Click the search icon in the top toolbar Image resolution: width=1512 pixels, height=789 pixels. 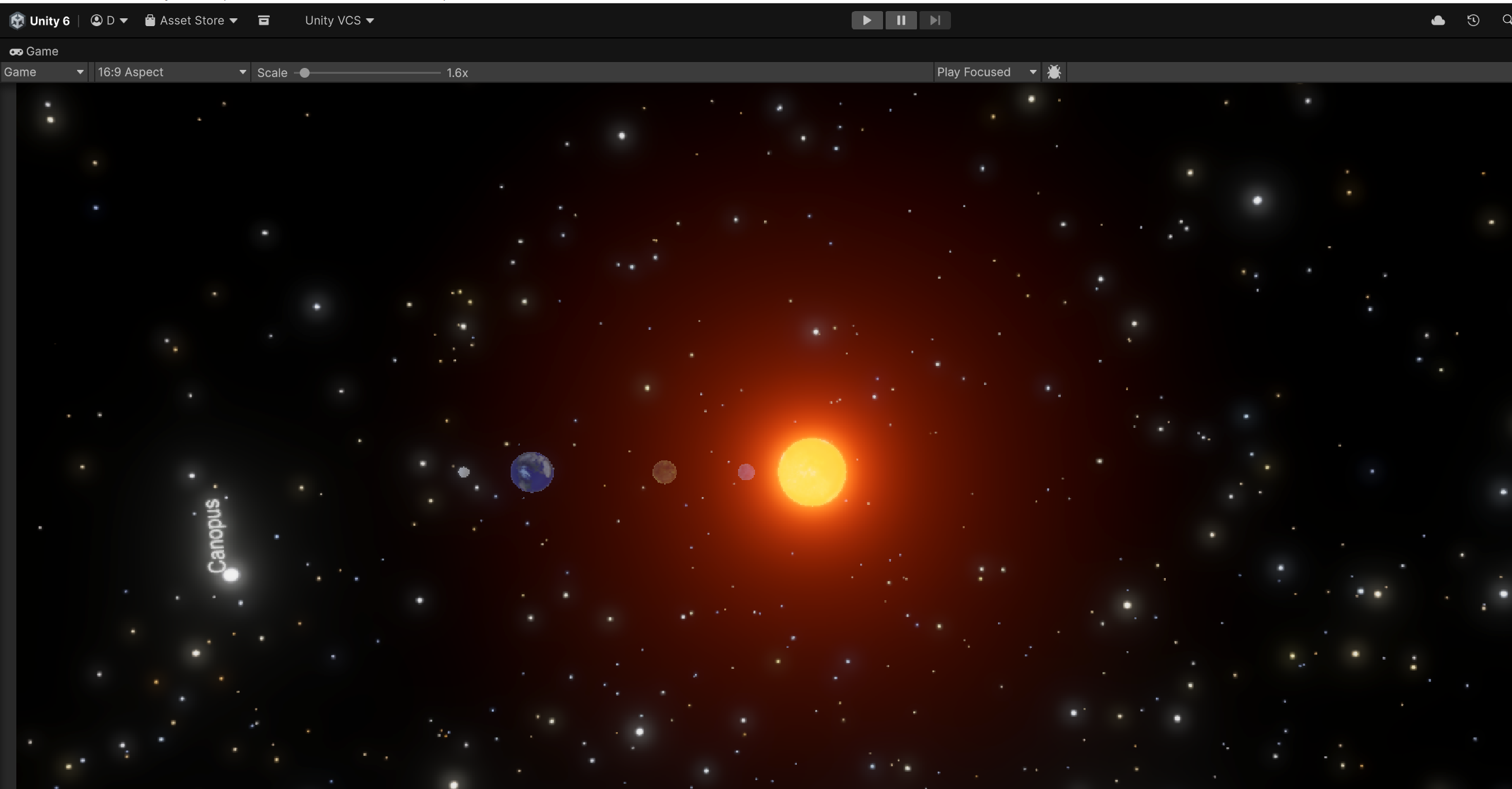point(1506,20)
